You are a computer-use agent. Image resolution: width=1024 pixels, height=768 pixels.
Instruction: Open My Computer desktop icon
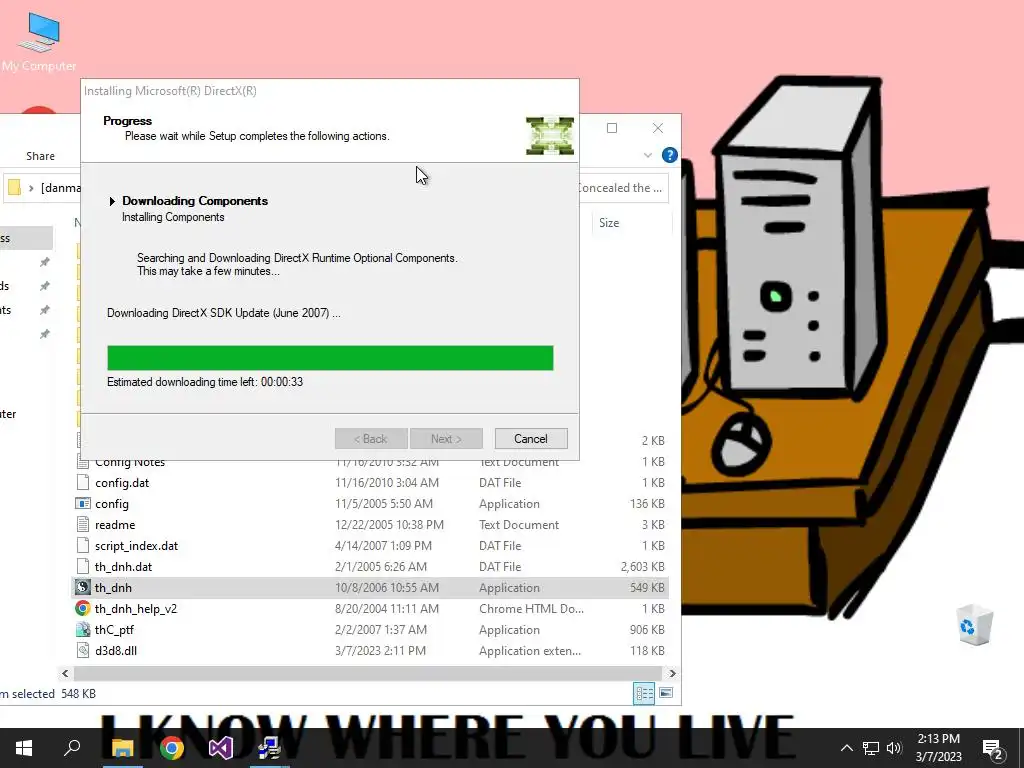point(39,42)
